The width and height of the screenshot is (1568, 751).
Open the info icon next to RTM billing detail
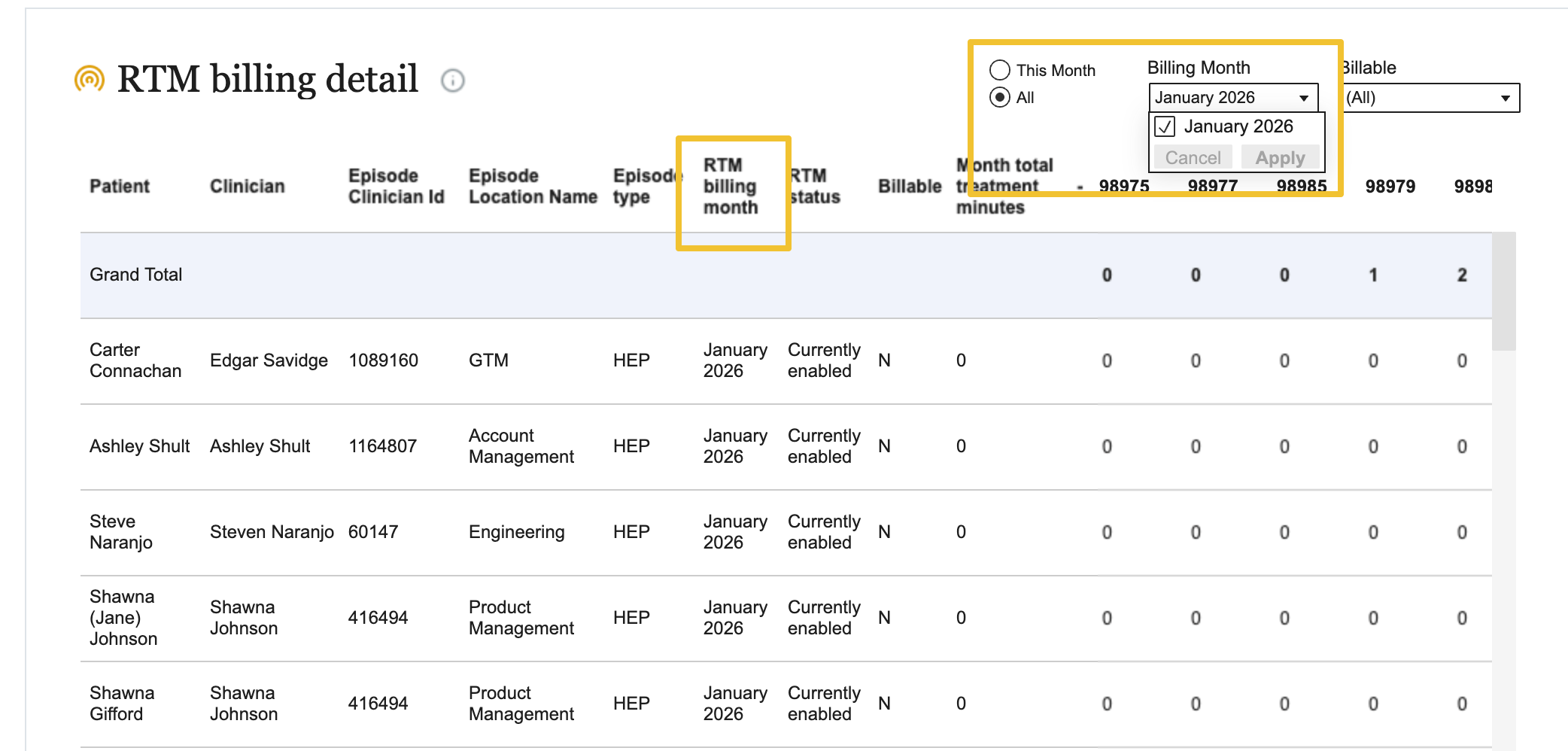click(x=453, y=81)
